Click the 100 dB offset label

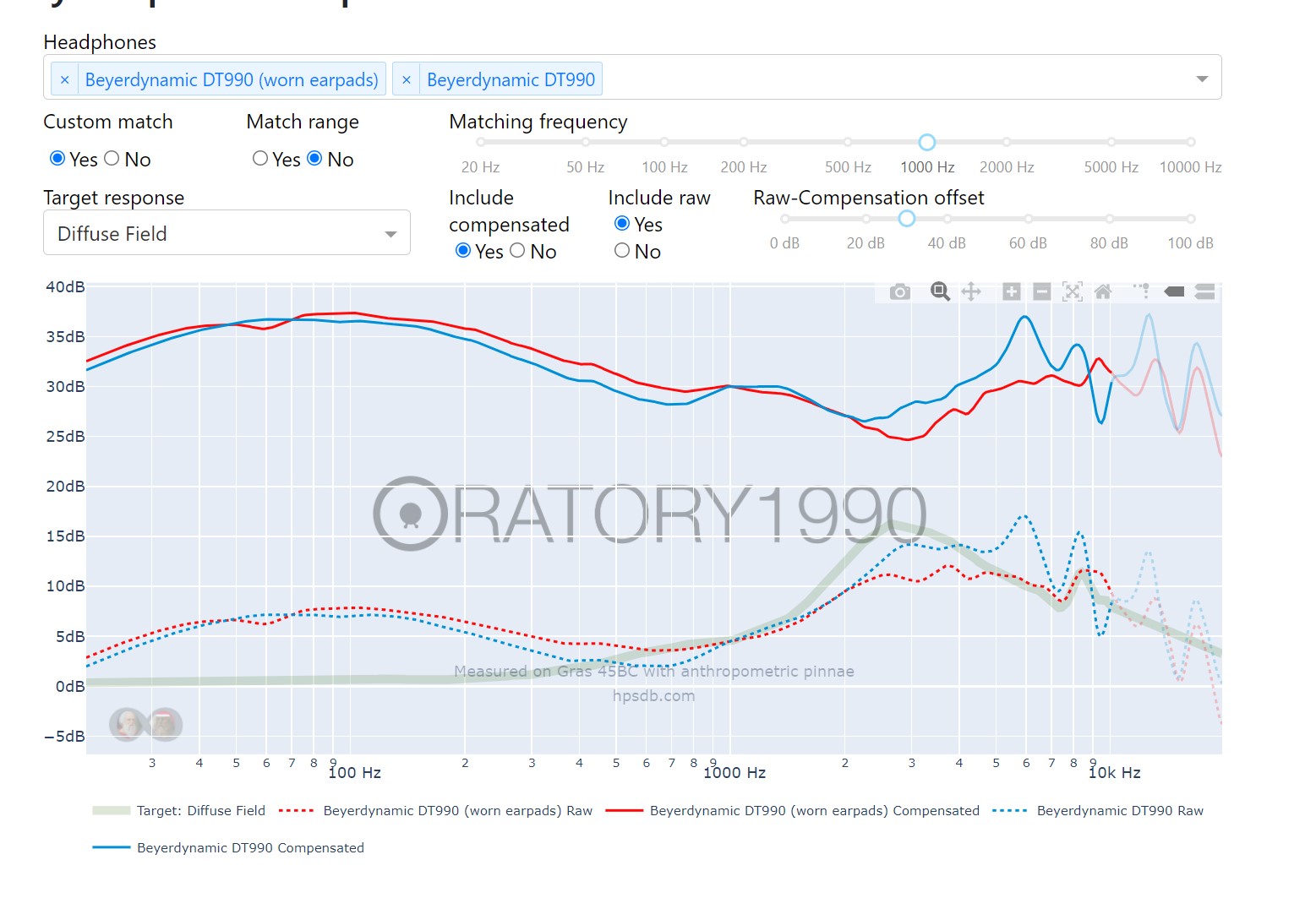[x=1190, y=243]
